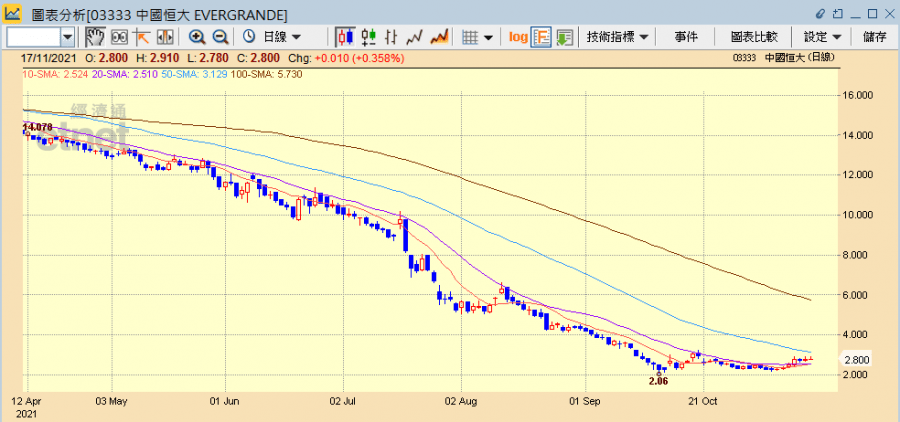
Task: Open the stock code combo box arrow
Action: coord(68,37)
